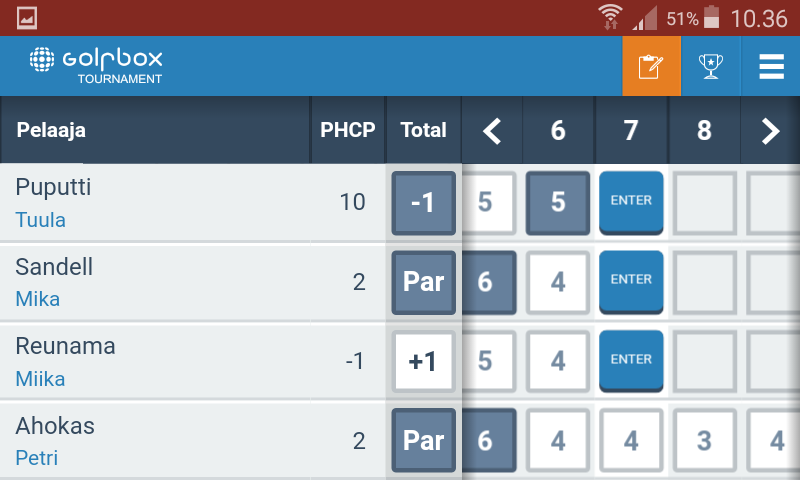
Task: Open player Petri Ahokas's name link
Action: point(37,458)
